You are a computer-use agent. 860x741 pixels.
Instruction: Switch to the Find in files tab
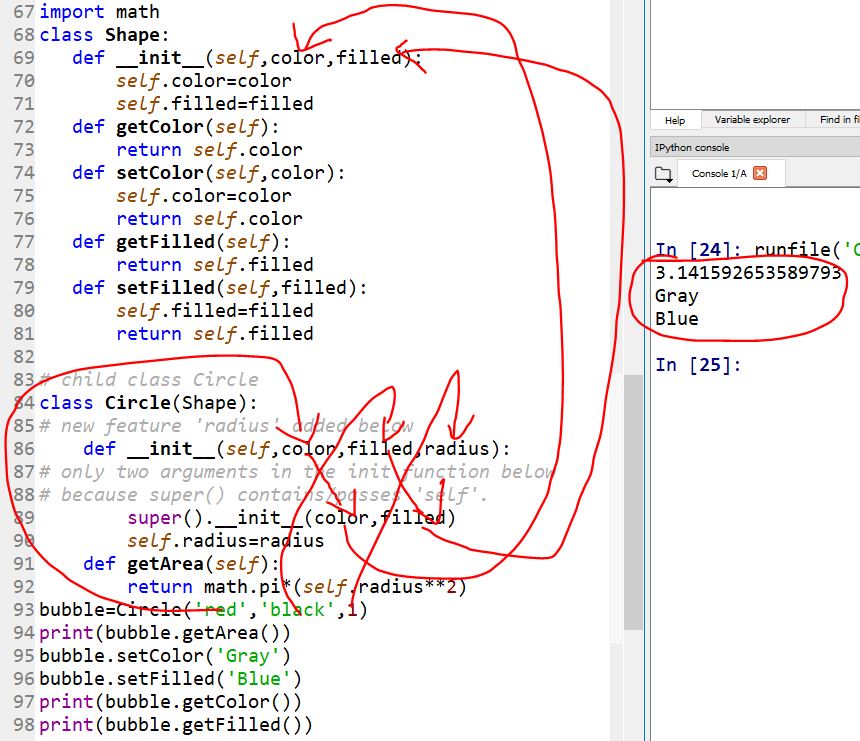(838, 120)
